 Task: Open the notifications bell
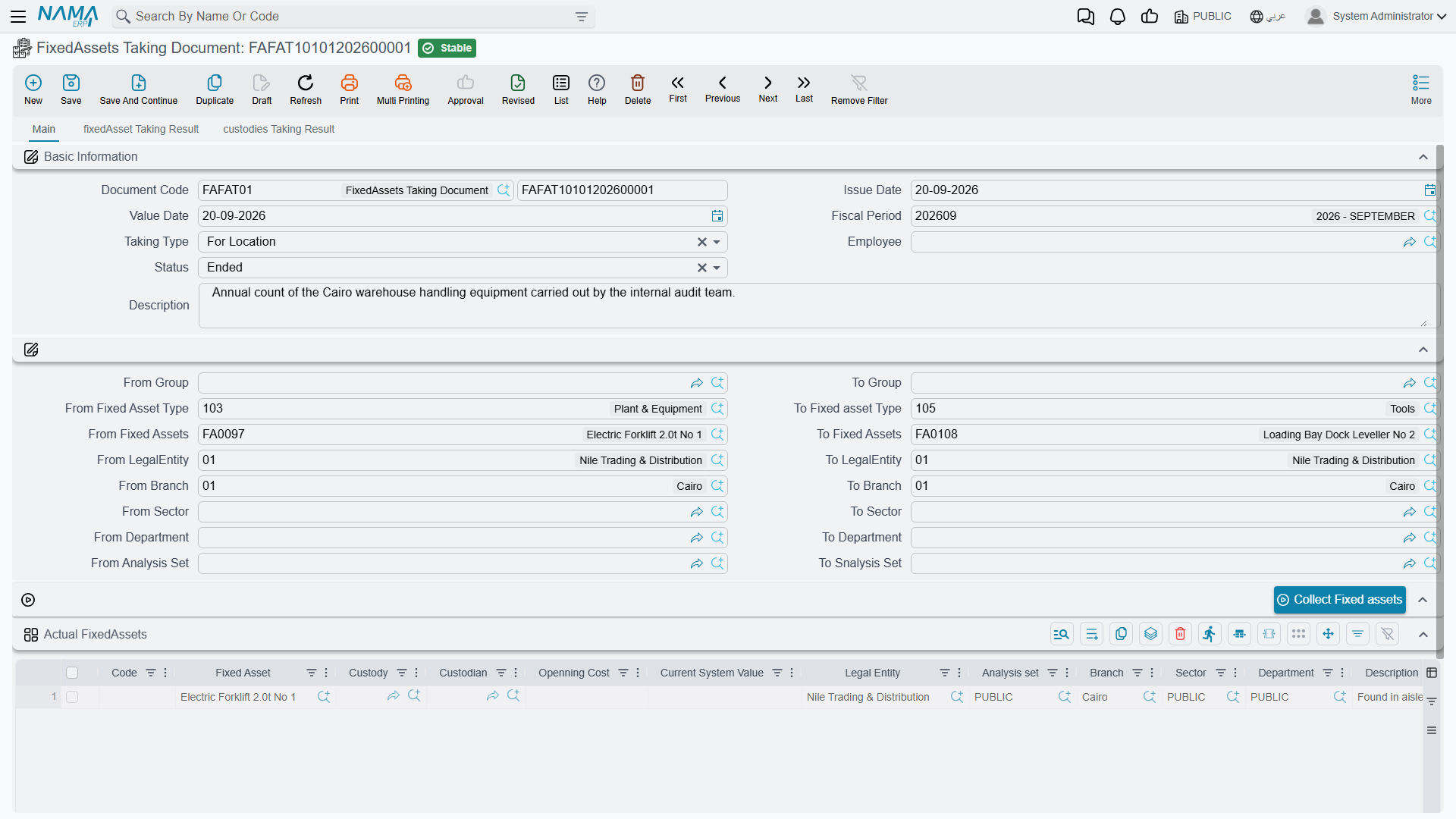tap(1118, 17)
